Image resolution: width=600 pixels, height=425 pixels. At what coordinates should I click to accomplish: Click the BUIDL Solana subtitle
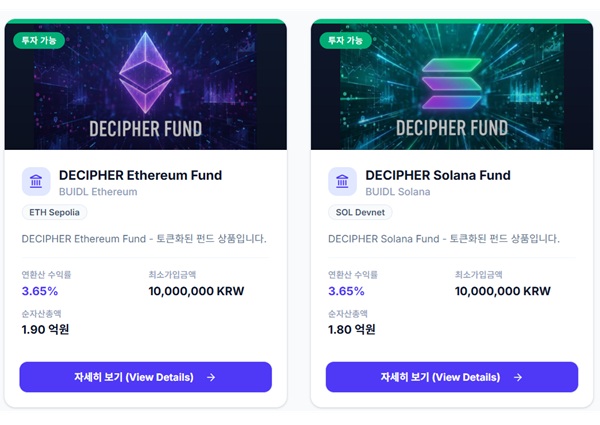(398, 191)
